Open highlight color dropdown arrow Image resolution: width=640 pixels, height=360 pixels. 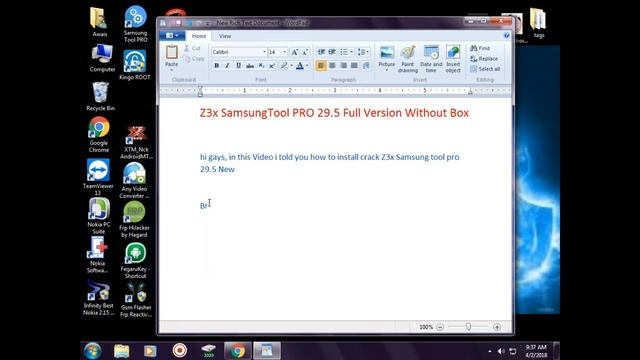click(x=291, y=66)
